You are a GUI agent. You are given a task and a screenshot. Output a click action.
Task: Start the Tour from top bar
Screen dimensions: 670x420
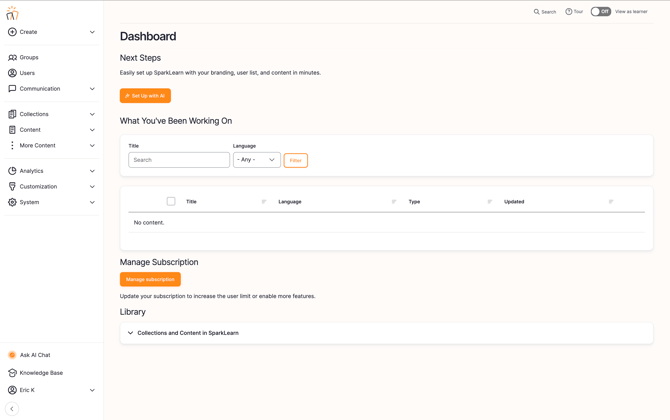[574, 12]
